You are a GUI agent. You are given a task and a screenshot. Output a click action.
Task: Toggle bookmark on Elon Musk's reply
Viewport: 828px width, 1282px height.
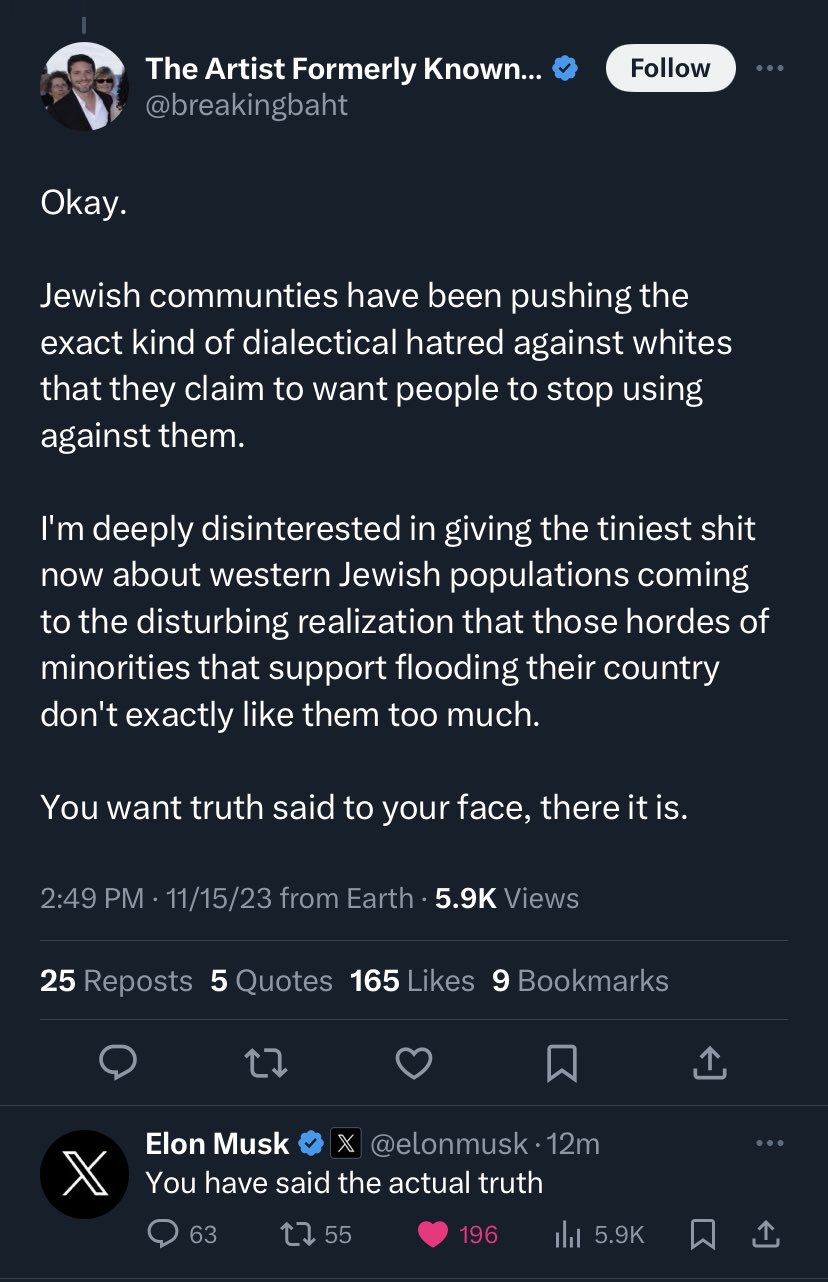(x=703, y=1234)
